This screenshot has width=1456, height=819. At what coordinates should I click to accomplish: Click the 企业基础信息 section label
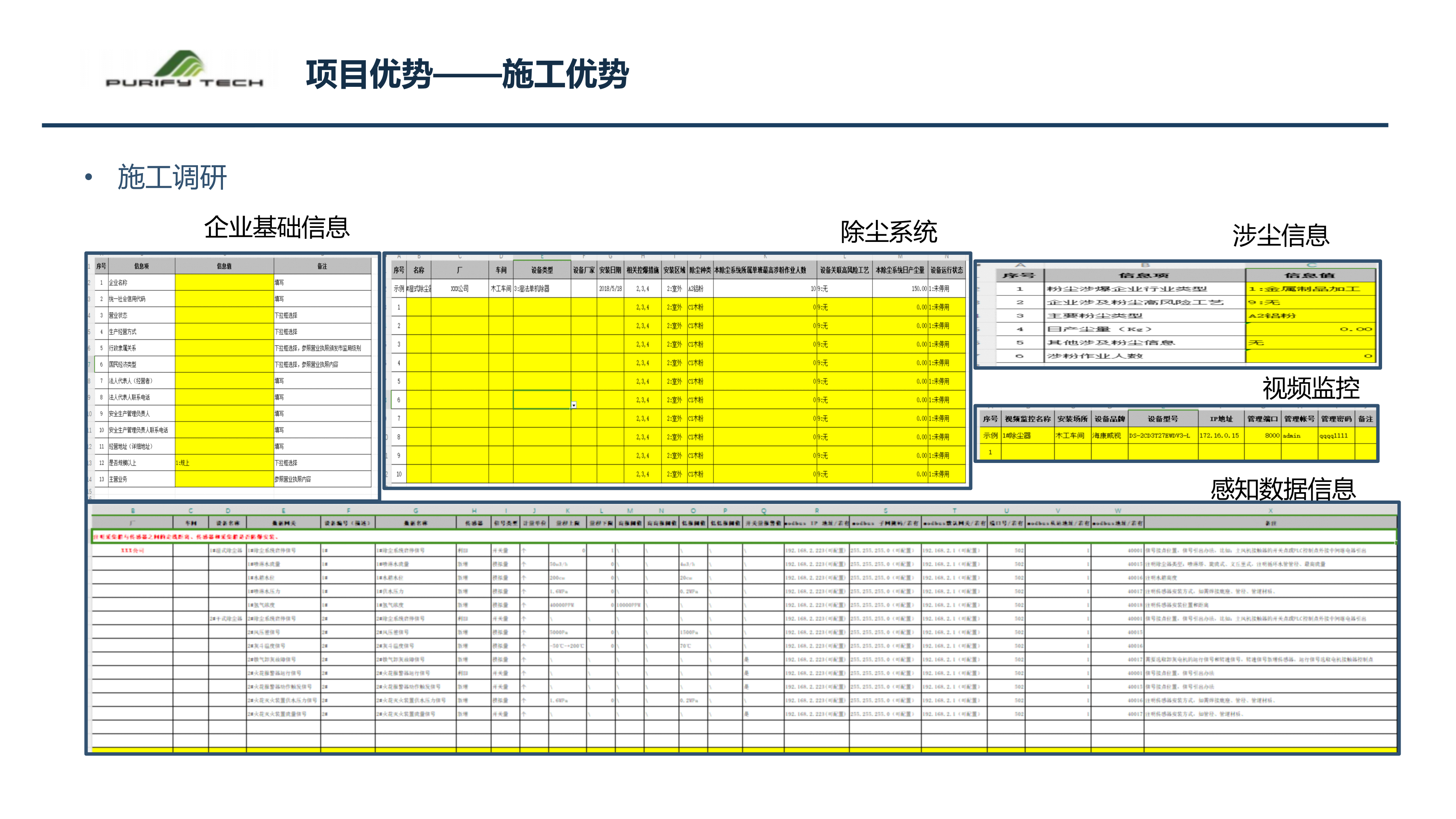pos(277,227)
